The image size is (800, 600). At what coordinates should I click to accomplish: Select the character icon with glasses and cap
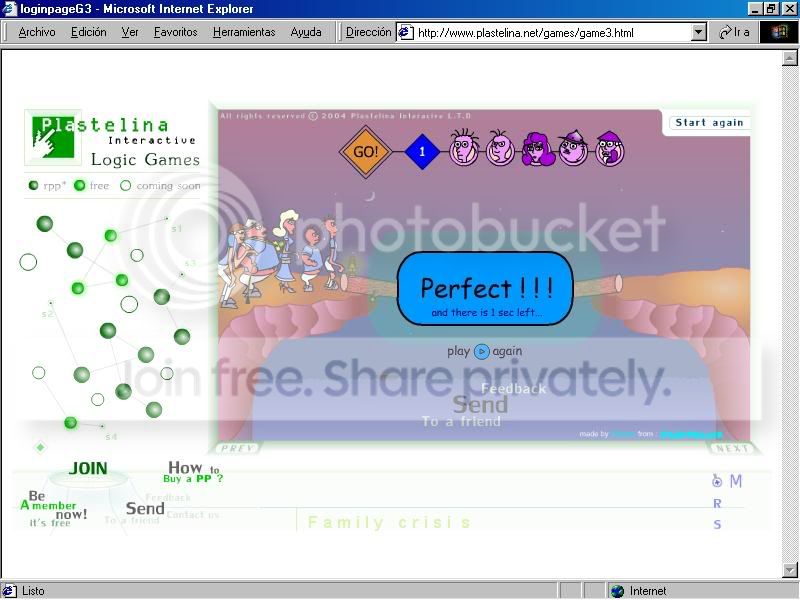(x=610, y=148)
